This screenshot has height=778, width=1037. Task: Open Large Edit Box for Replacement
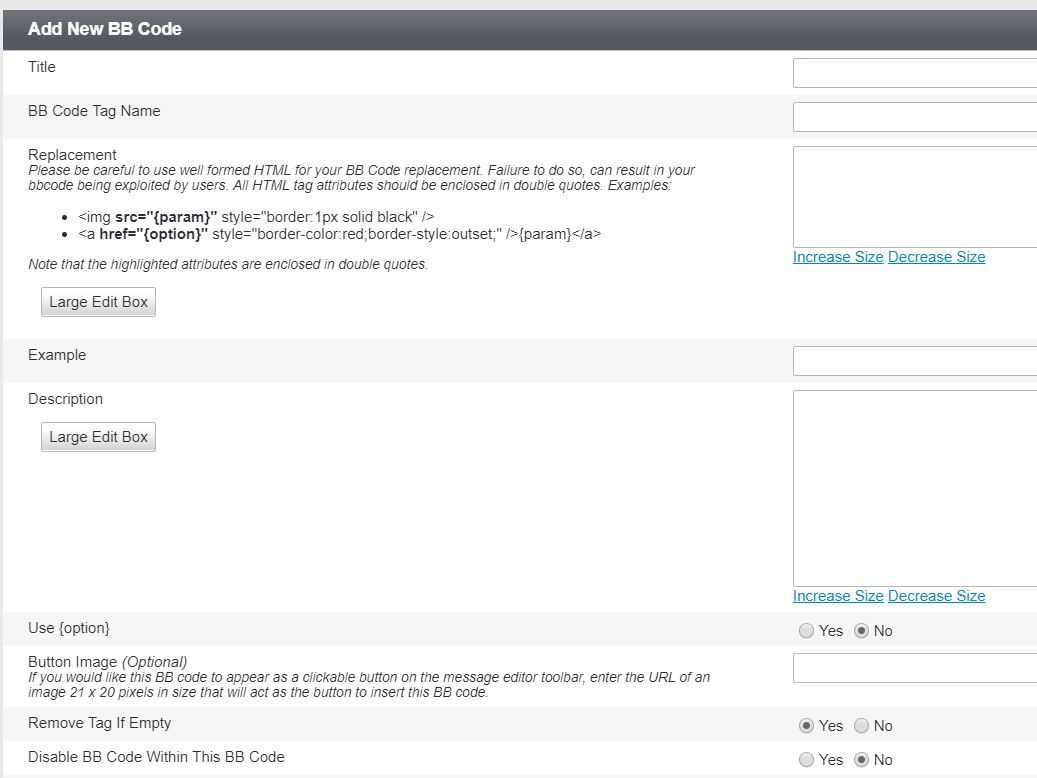click(97, 301)
